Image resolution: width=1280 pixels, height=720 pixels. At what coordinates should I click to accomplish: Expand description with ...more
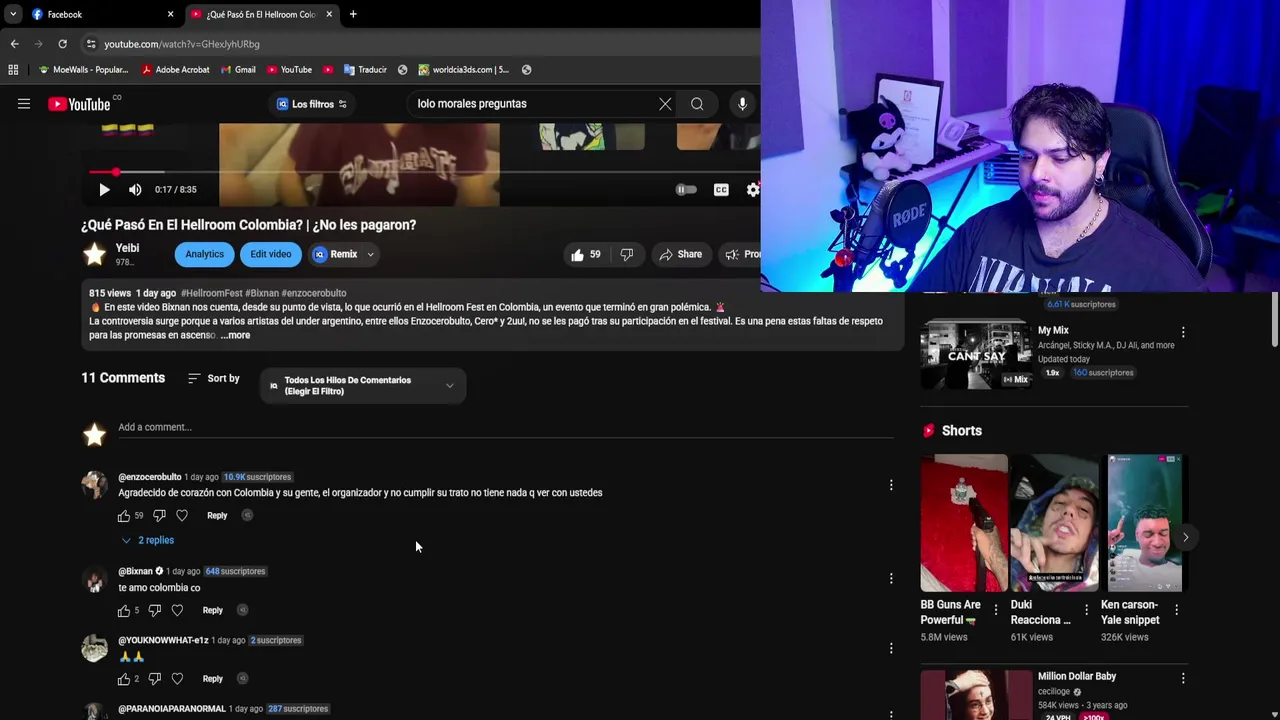(x=236, y=335)
